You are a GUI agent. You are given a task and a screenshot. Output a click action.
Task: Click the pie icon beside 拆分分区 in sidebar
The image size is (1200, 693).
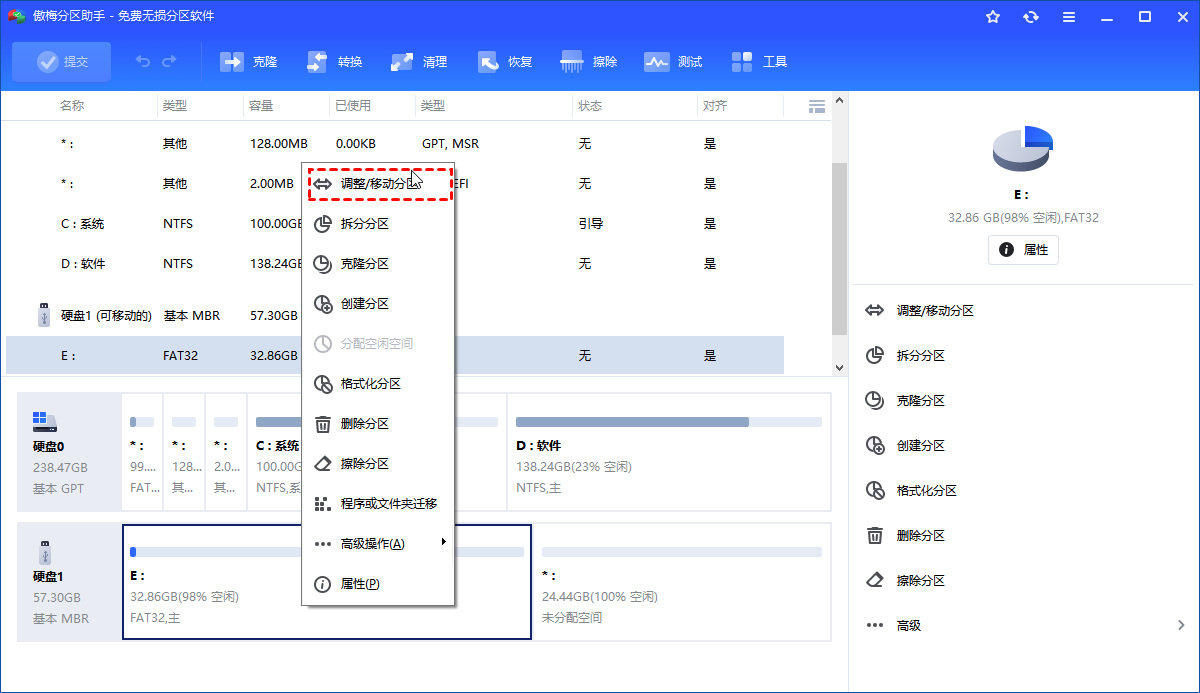(x=875, y=356)
